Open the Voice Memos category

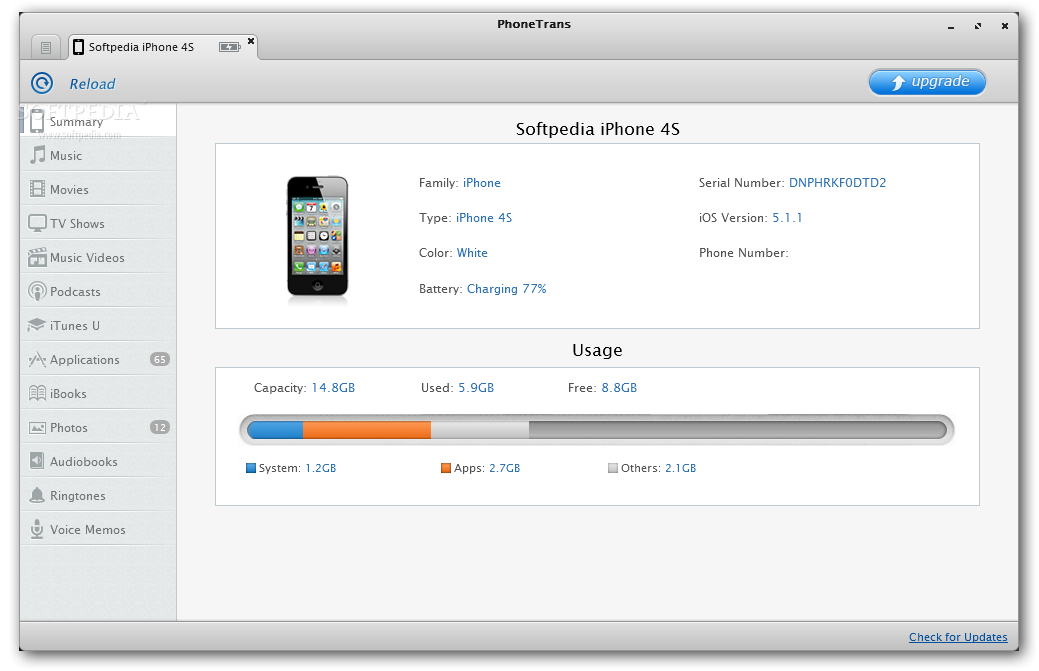(98, 529)
